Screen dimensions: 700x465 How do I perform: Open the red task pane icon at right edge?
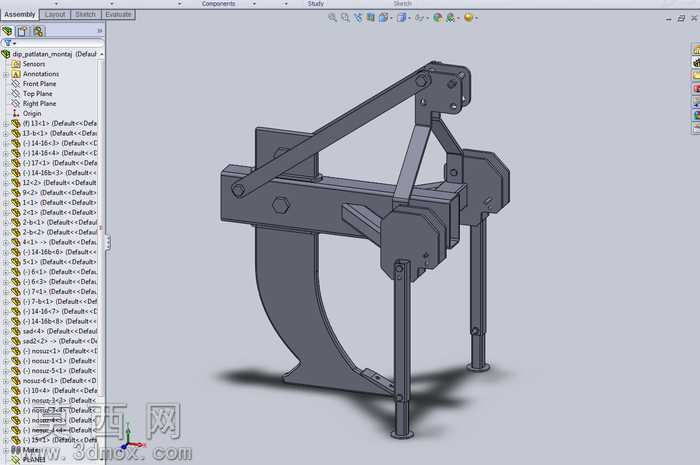click(696, 89)
